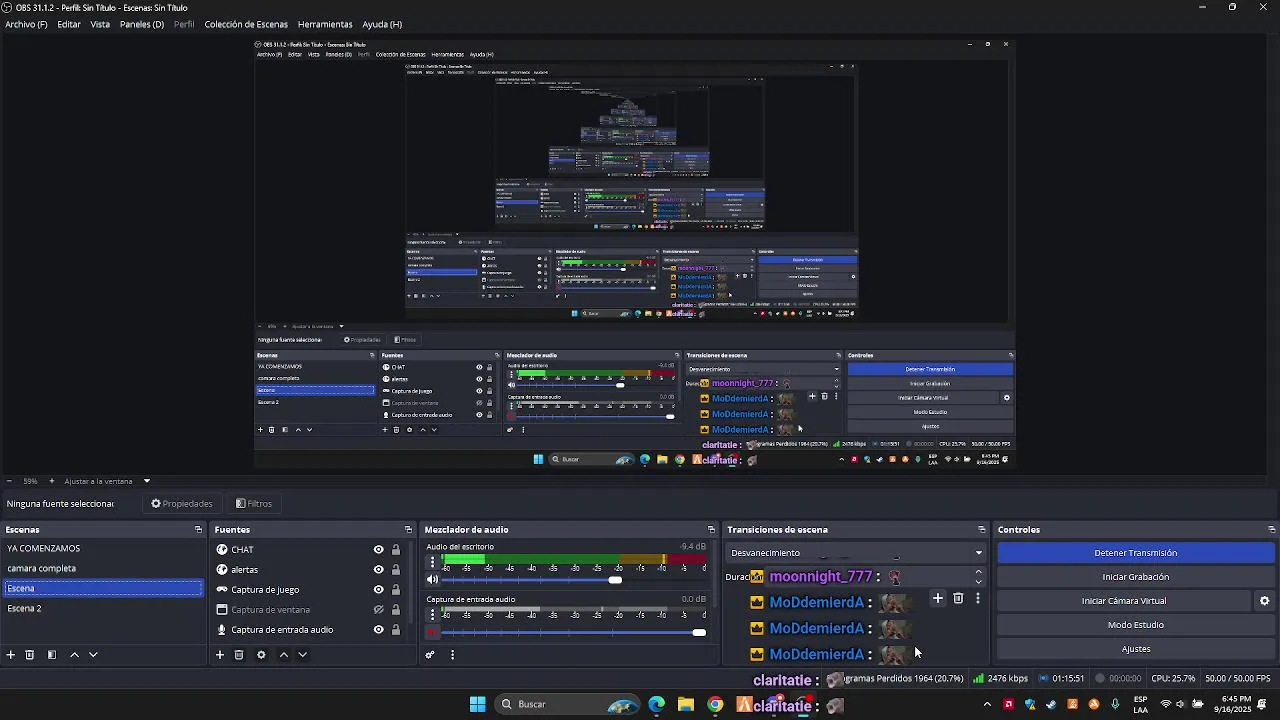Click Iniciar Grabación button

tap(1136, 577)
